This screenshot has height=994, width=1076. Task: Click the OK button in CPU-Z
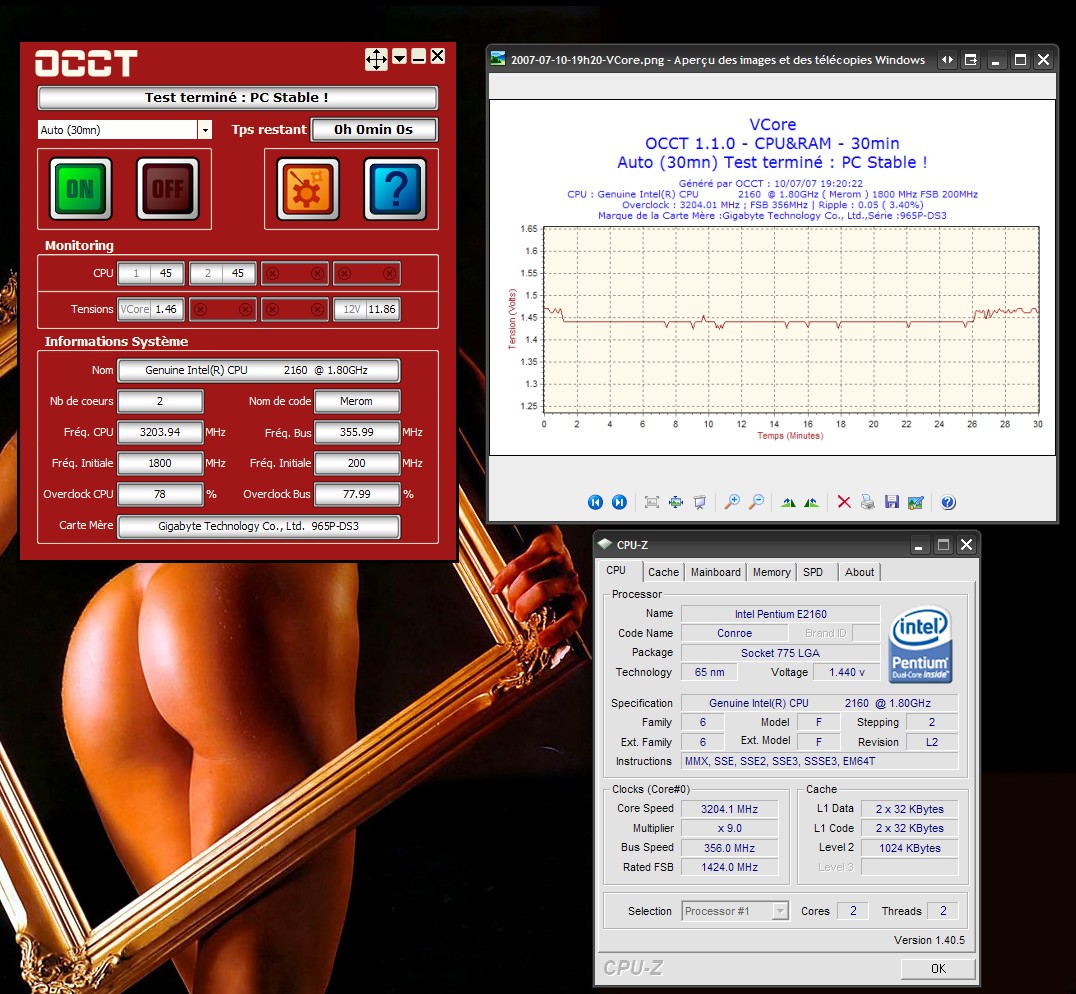[938, 968]
